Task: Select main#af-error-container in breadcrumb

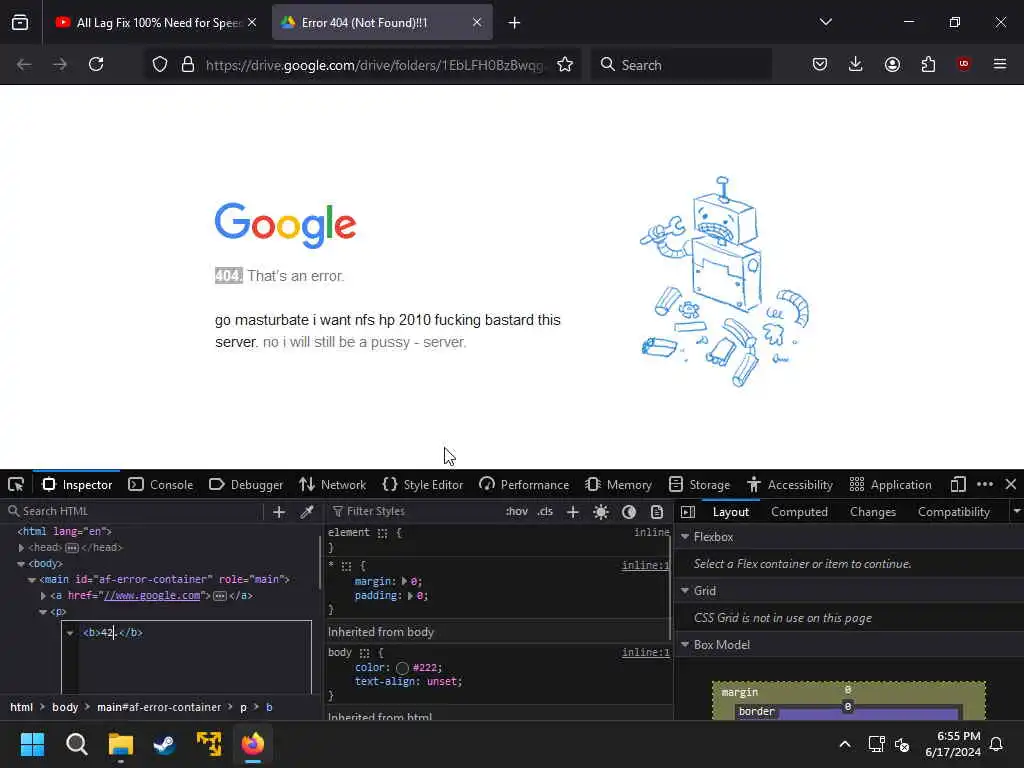Action: coord(159,707)
